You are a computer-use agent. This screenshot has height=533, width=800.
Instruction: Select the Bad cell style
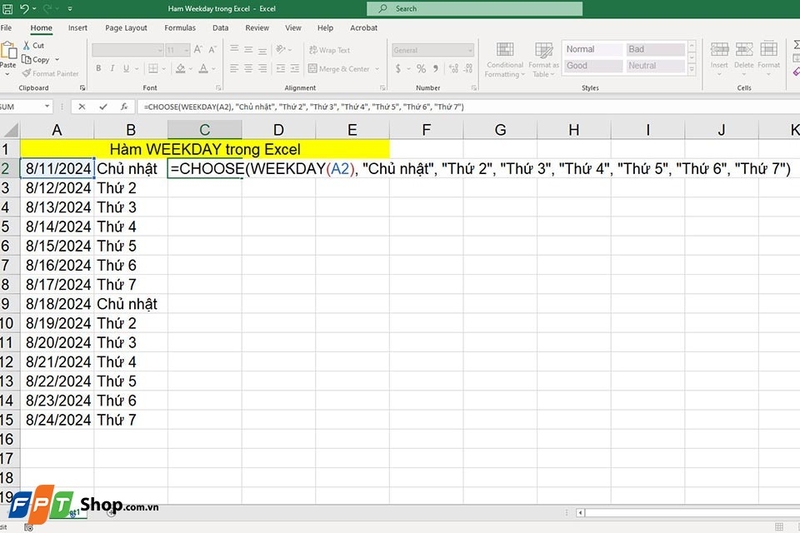click(x=655, y=49)
